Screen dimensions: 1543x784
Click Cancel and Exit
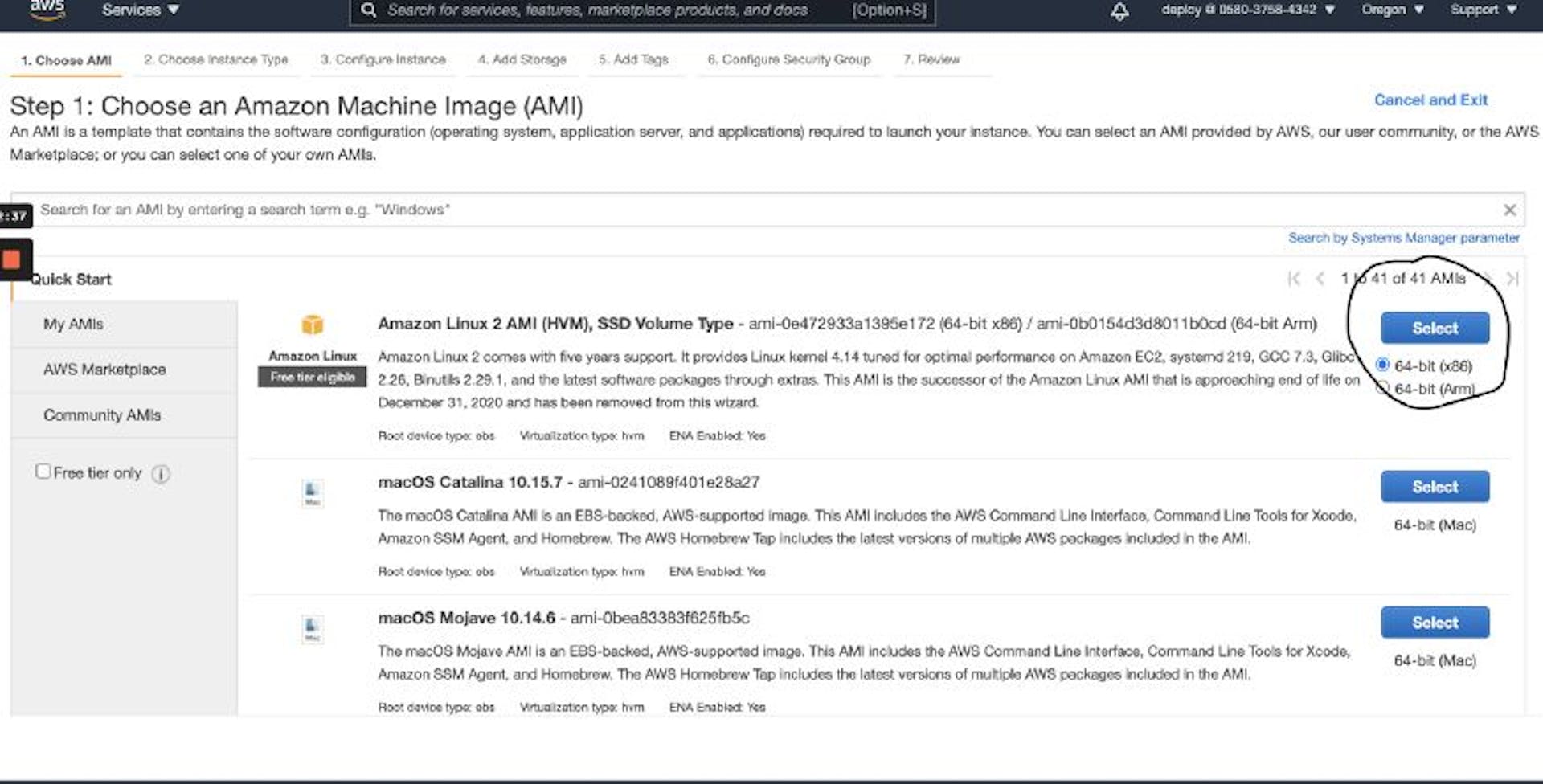pyautogui.click(x=1431, y=100)
